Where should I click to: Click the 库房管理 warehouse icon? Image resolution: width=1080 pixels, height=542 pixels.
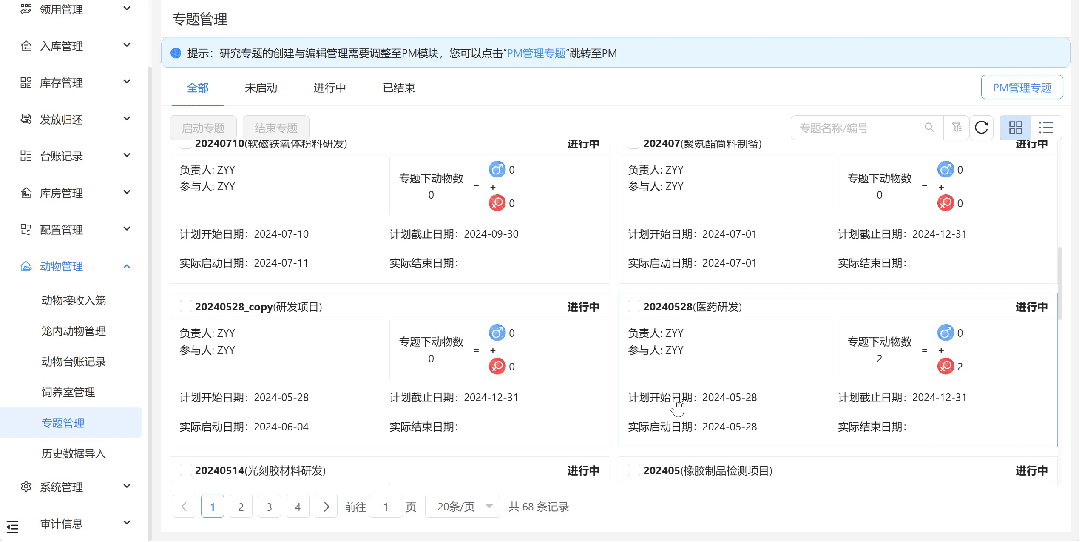pyautogui.click(x=26, y=193)
